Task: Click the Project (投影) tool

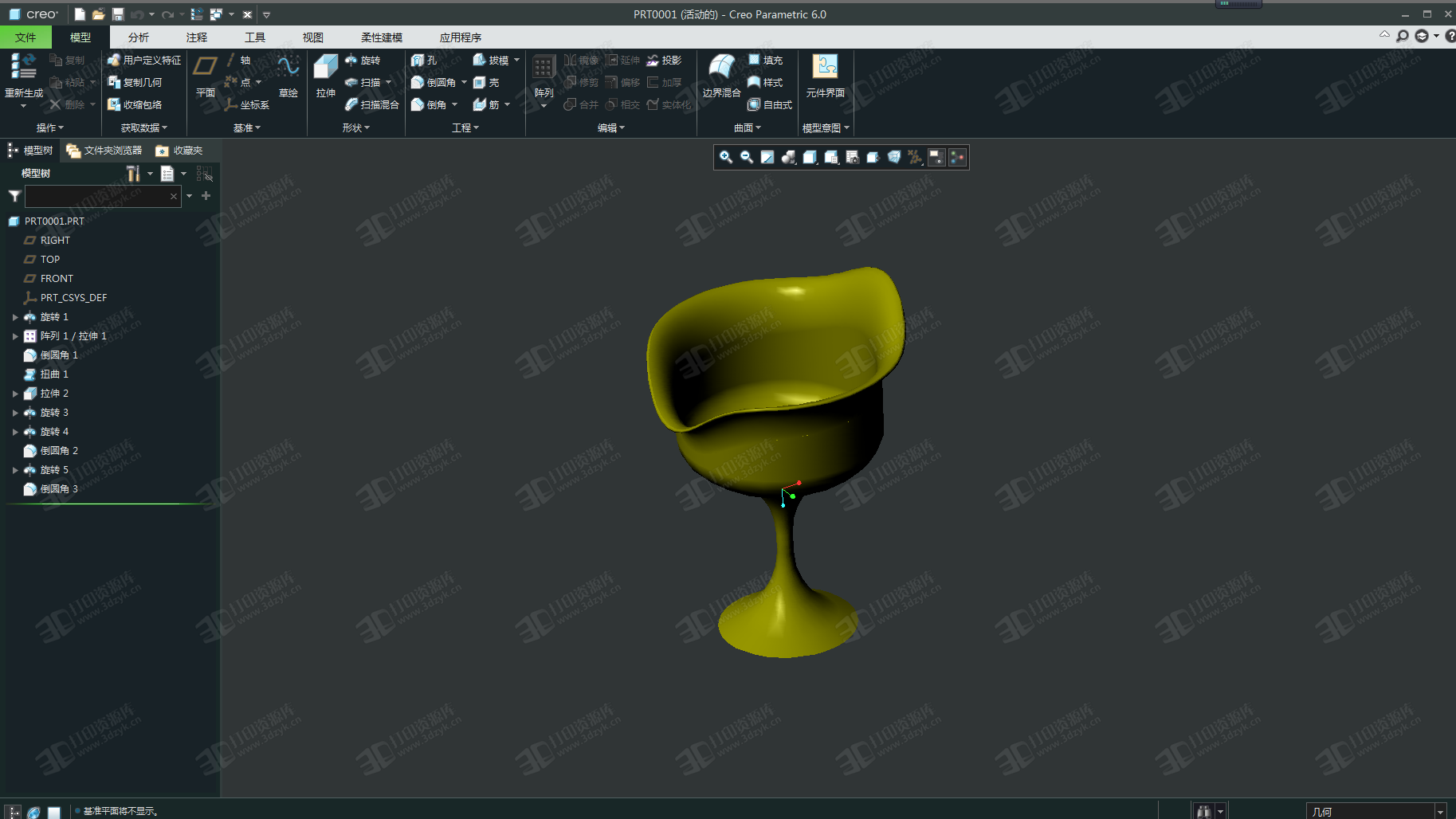Action: pos(664,61)
